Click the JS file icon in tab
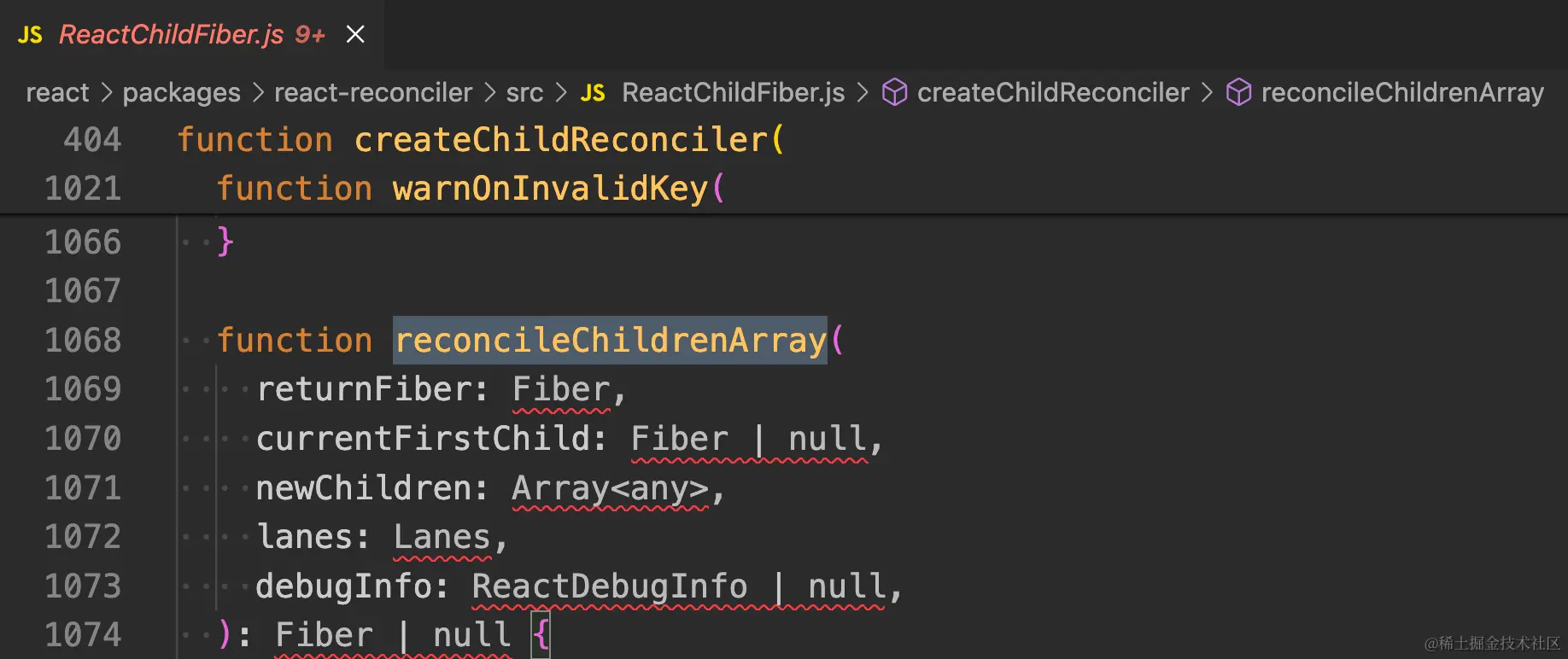 coord(30,35)
